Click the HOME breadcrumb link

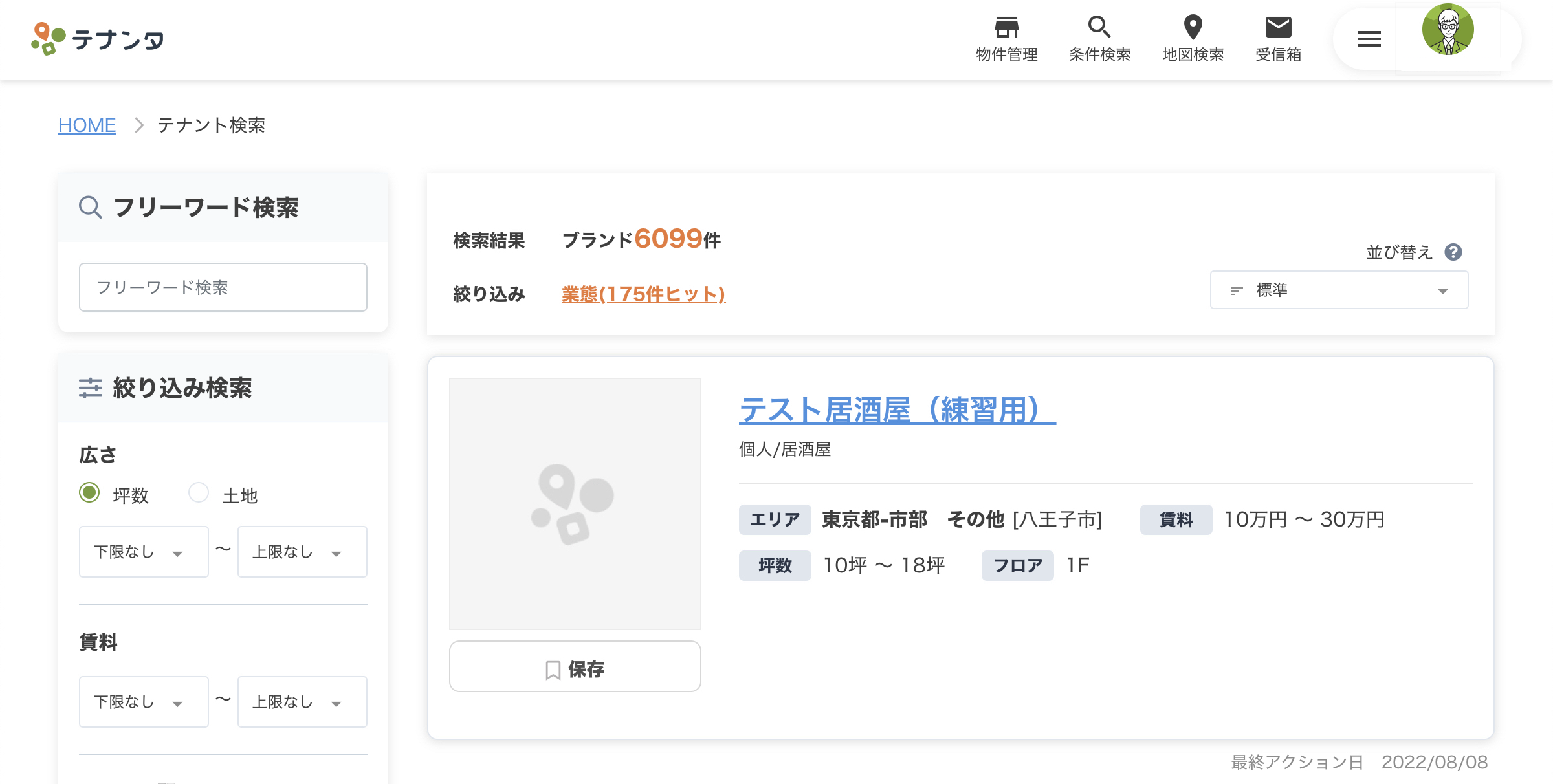87,125
